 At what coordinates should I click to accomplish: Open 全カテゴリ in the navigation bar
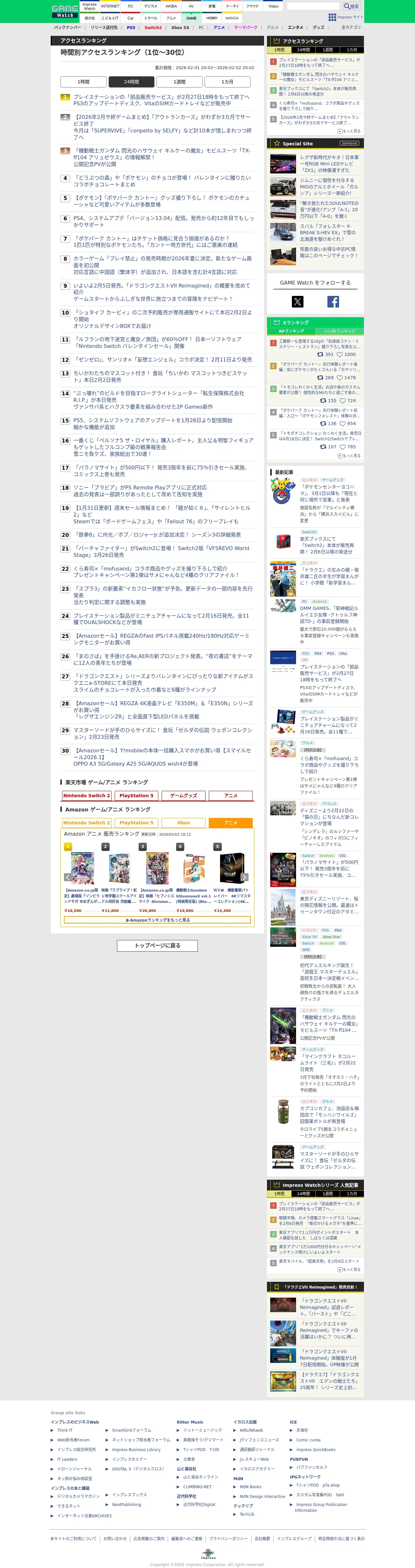350,27
